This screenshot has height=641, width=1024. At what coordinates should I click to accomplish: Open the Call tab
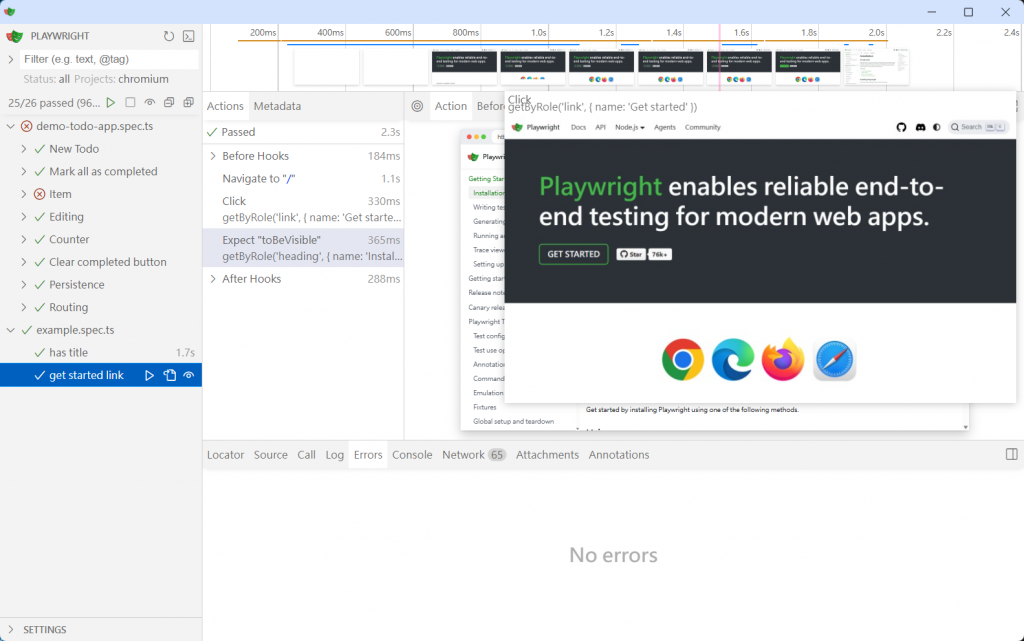(306, 455)
